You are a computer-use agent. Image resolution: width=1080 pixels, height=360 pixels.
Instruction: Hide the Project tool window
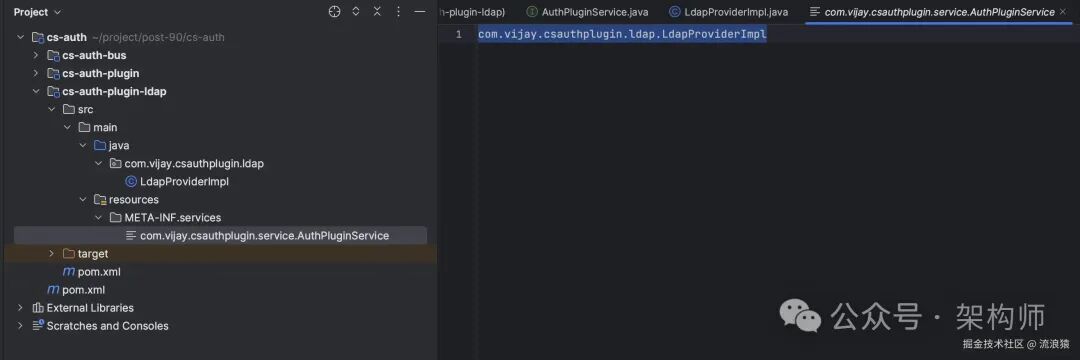419,12
